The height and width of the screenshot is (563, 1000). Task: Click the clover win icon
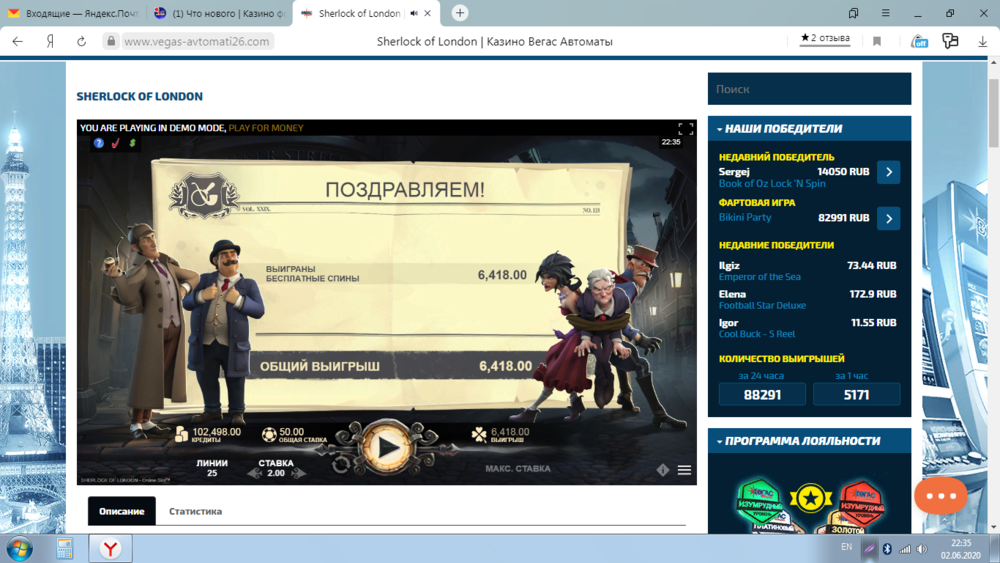479,434
